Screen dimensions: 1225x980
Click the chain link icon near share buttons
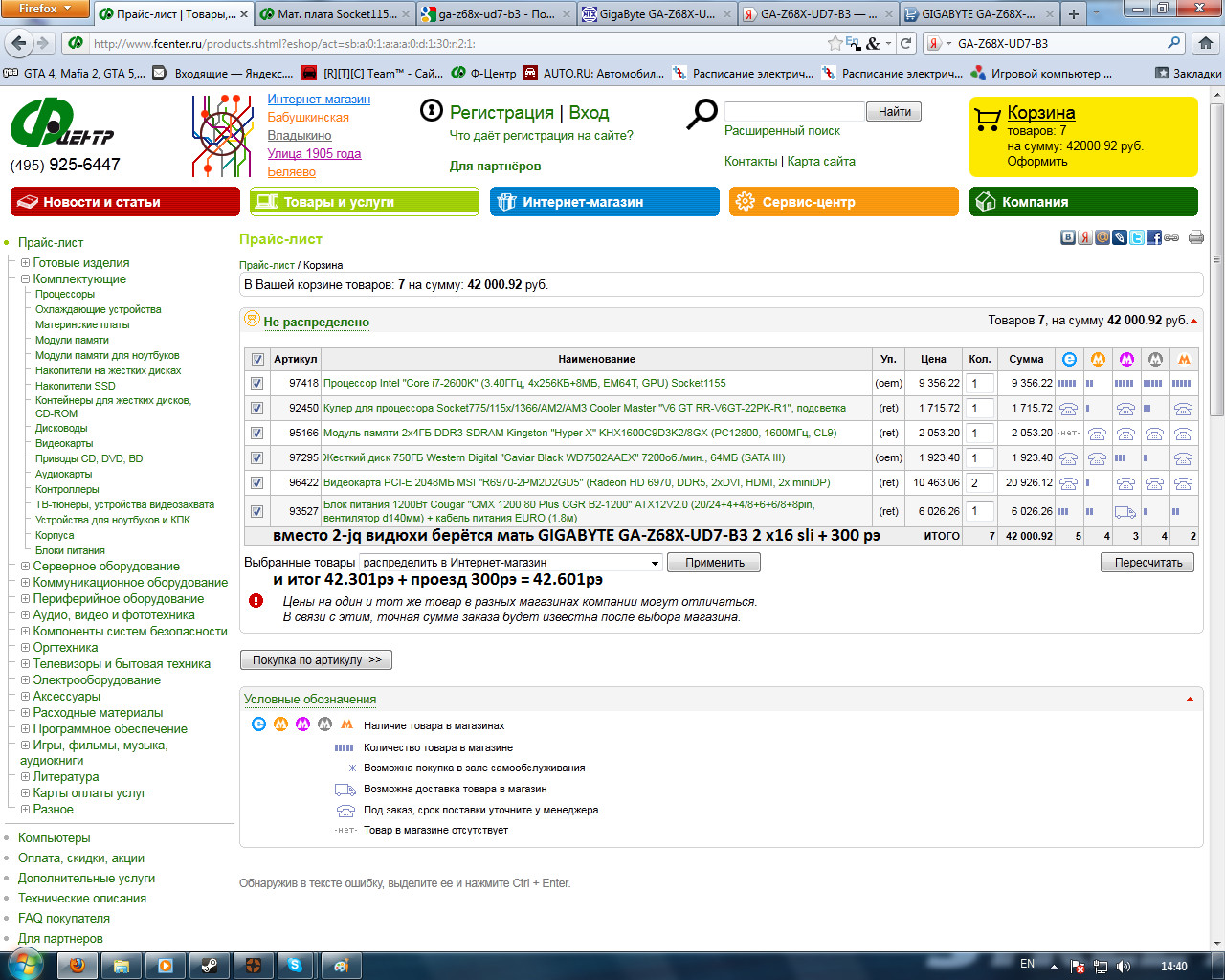click(x=1171, y=237)
